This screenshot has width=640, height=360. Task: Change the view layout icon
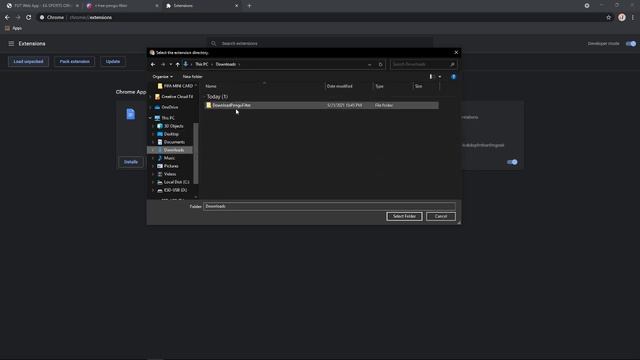point(432,77)
